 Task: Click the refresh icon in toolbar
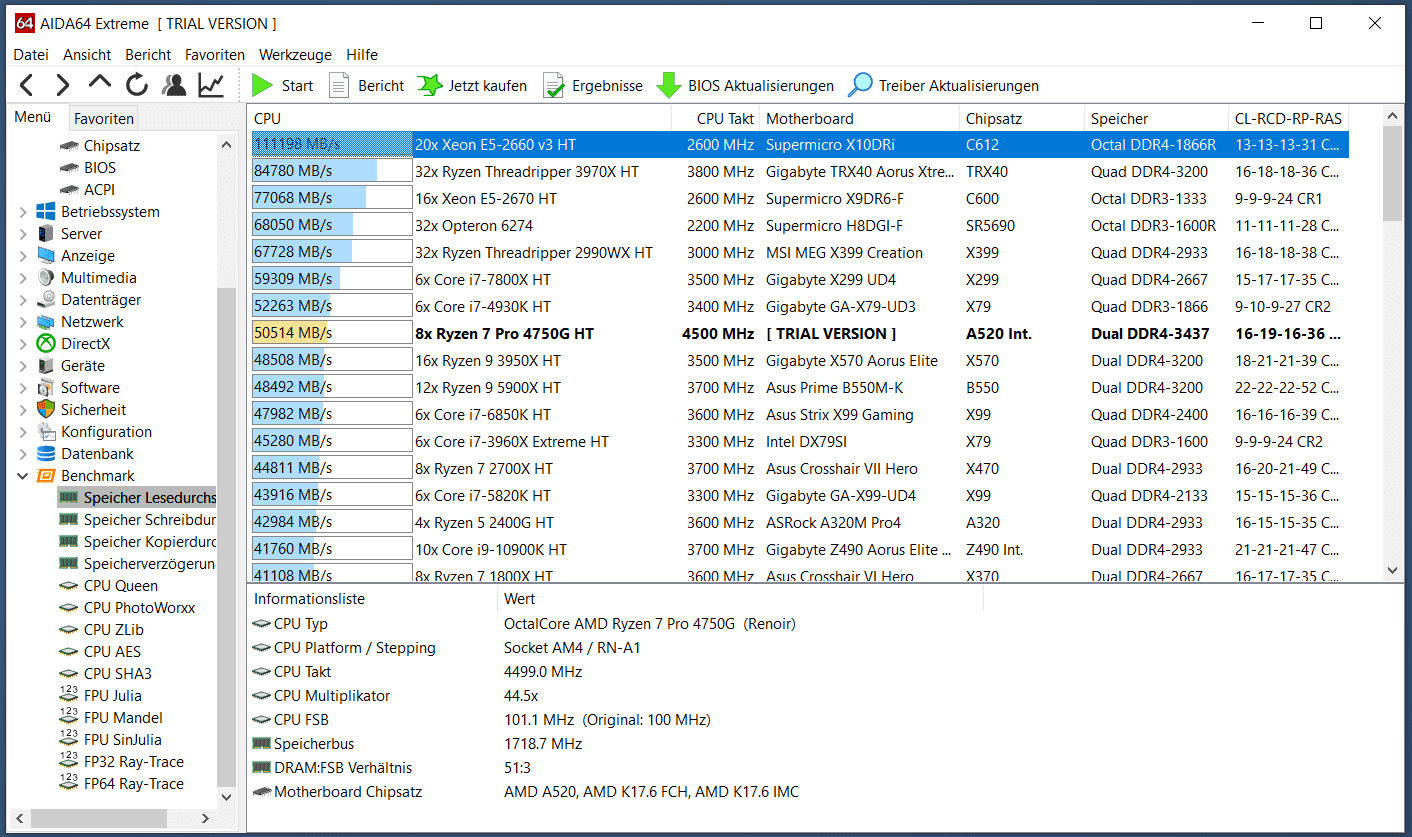(137, 85)
